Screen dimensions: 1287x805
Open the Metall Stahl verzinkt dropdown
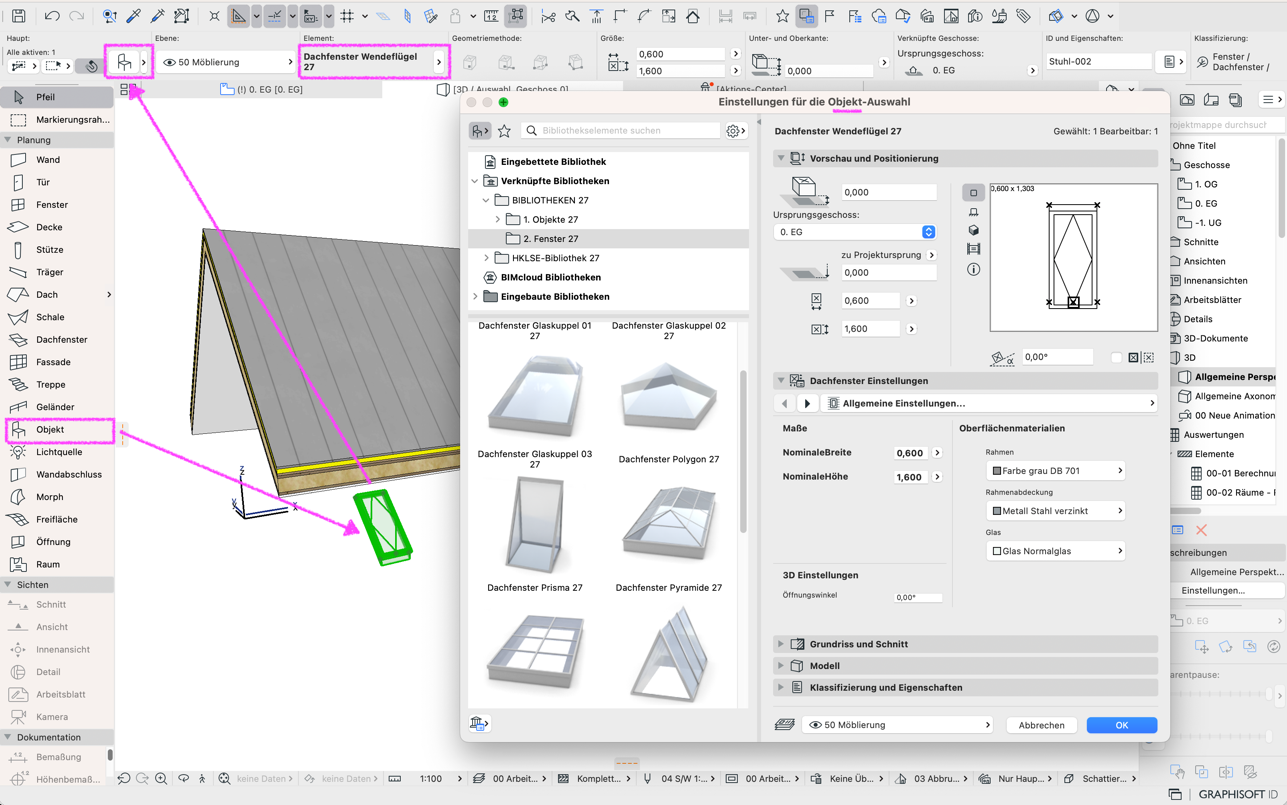tap(1056, 511)
